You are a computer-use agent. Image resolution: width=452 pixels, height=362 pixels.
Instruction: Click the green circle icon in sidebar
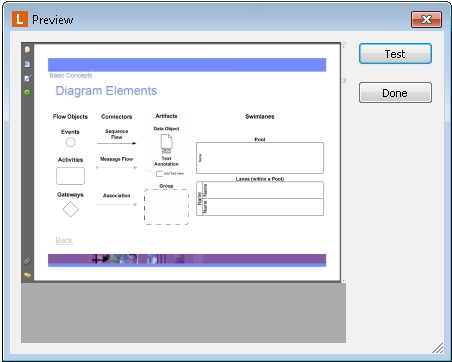tap(27, 92)
